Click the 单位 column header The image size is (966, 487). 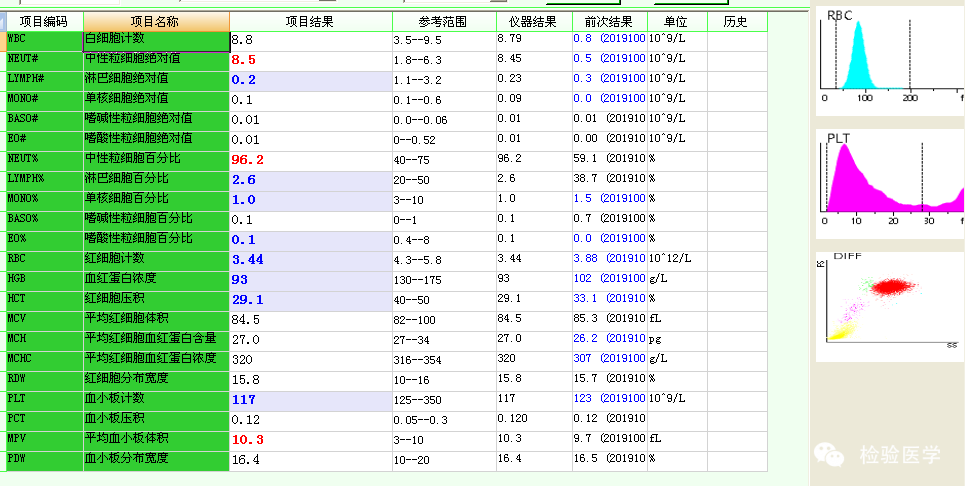click(x=677, y=22)
